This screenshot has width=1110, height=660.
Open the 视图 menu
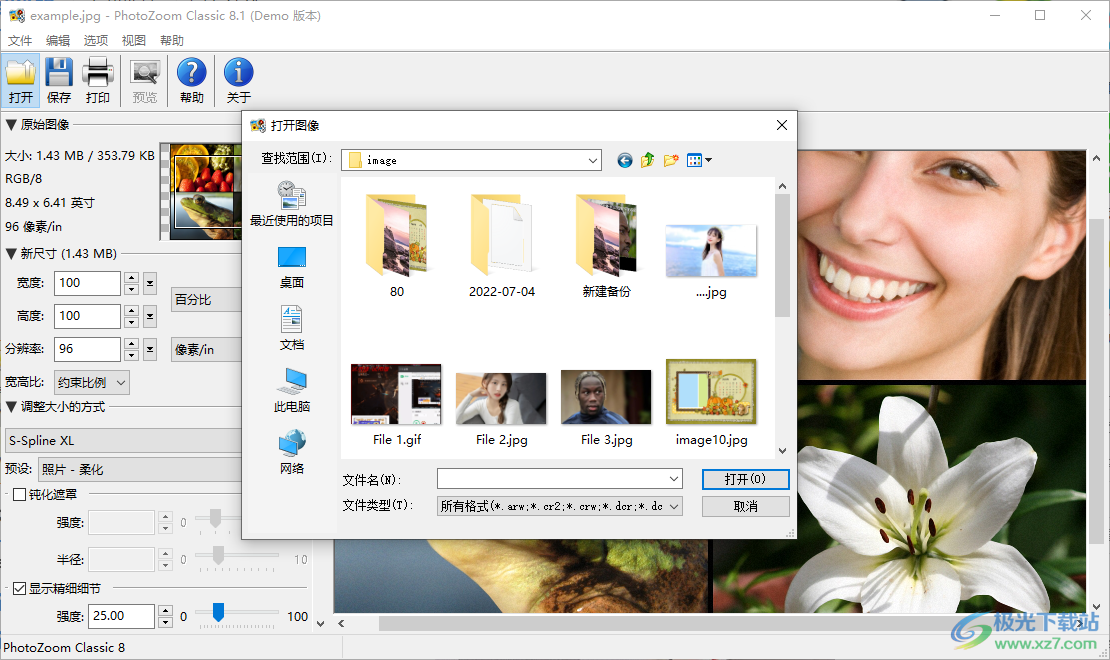tap(134, 40)
